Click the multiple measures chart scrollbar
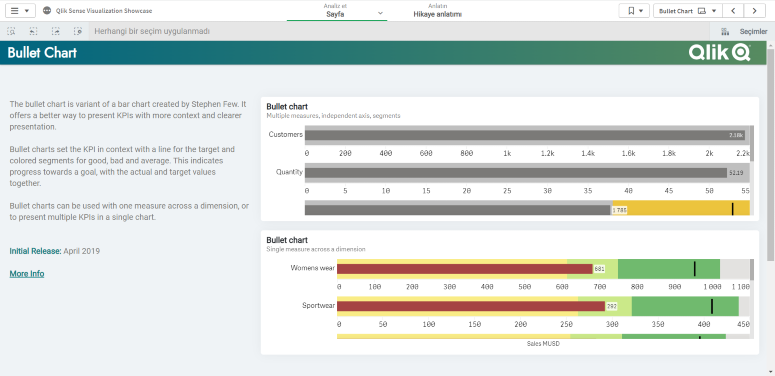Viewport: 775px width, 376px height. coord(752,143)
